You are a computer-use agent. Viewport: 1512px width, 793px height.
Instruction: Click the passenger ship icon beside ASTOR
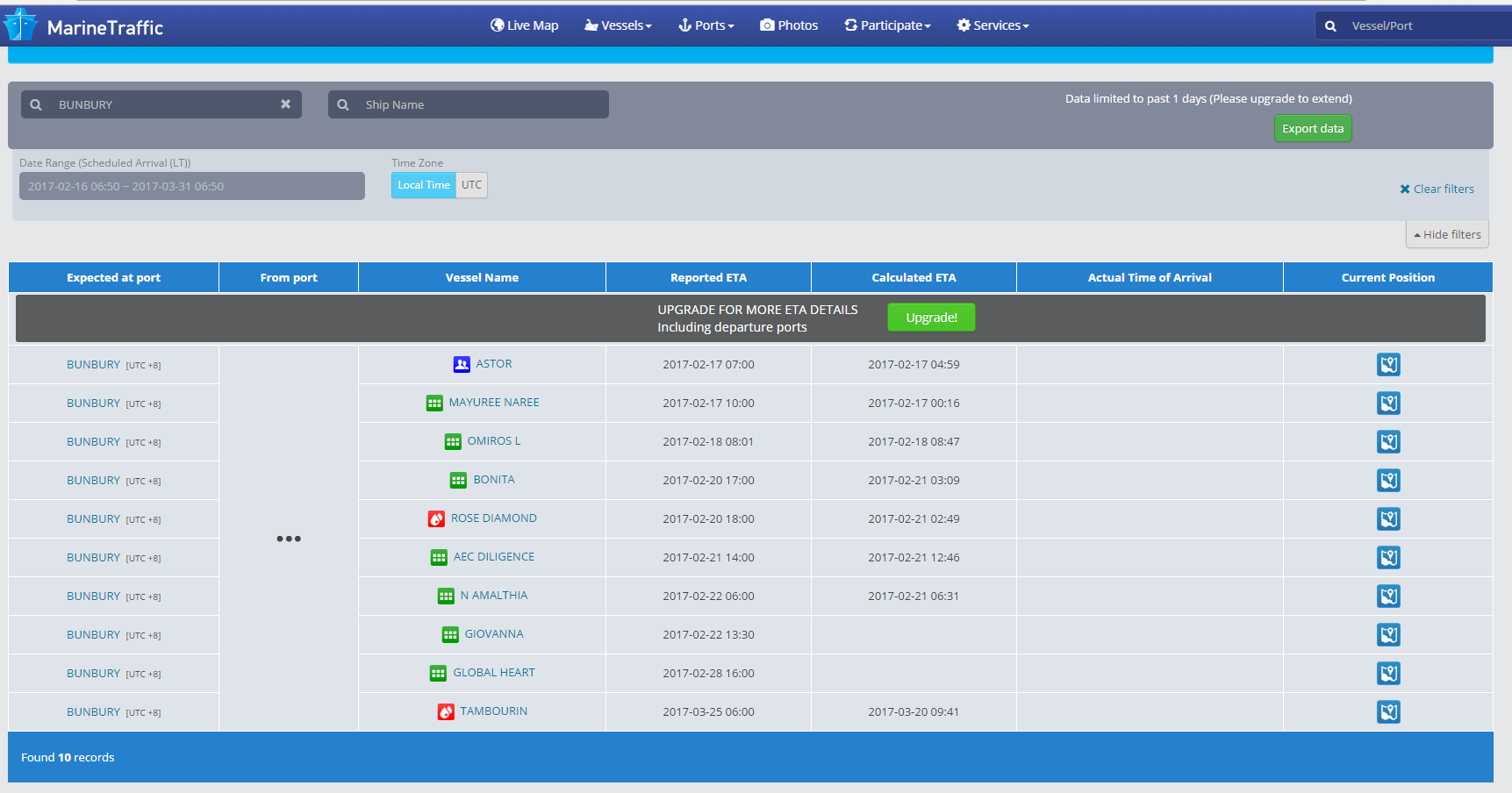[462, 364]
